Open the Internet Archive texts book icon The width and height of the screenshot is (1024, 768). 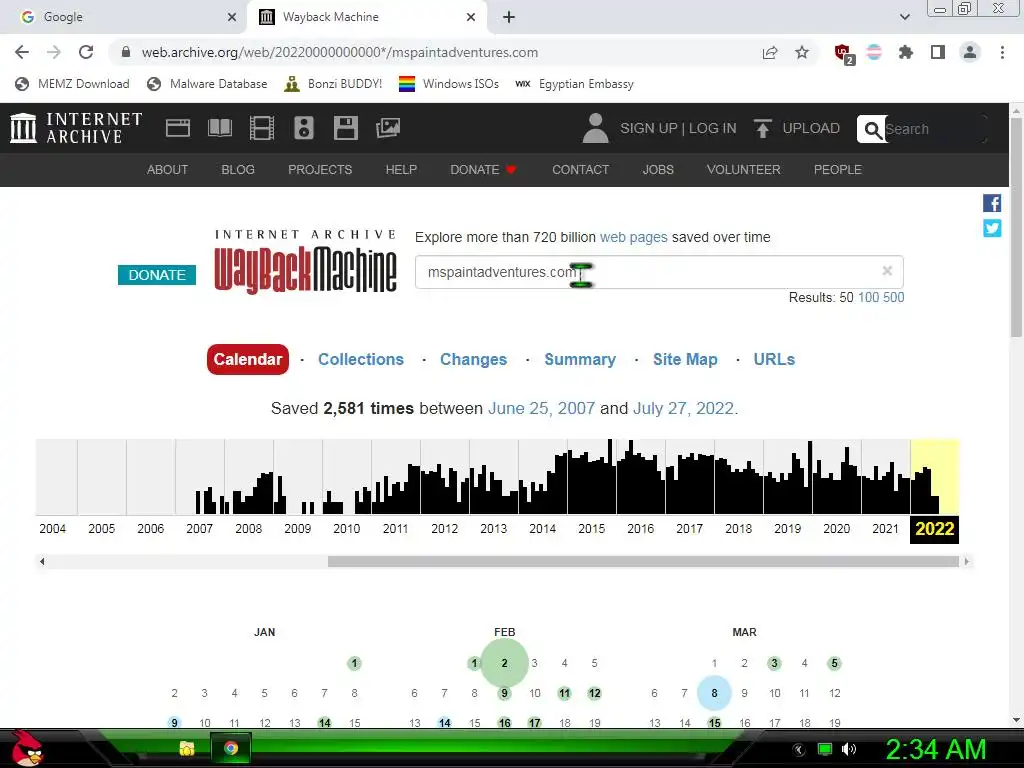click(219, 128)
